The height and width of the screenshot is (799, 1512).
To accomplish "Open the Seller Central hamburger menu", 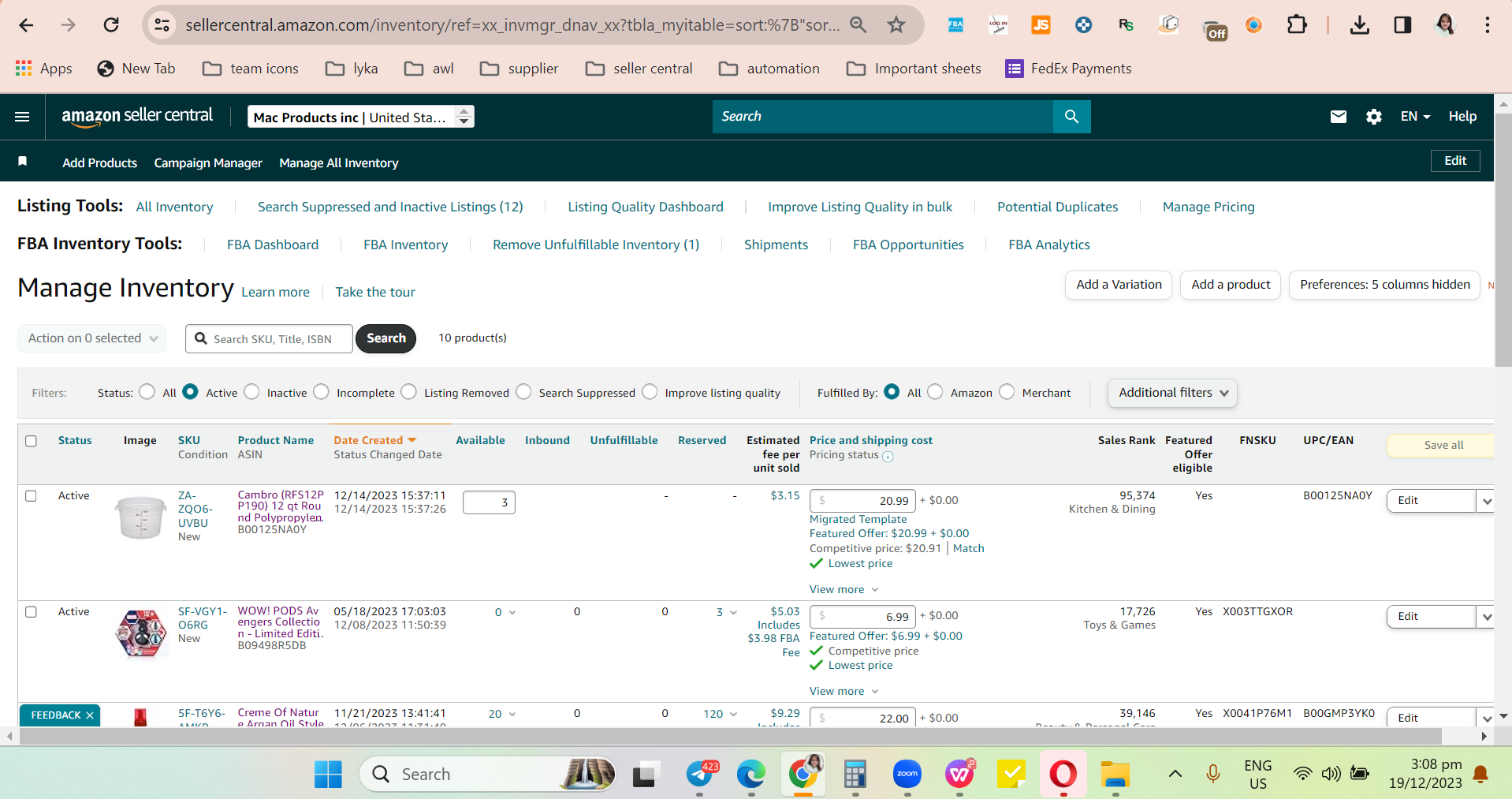I will (22, 117).
